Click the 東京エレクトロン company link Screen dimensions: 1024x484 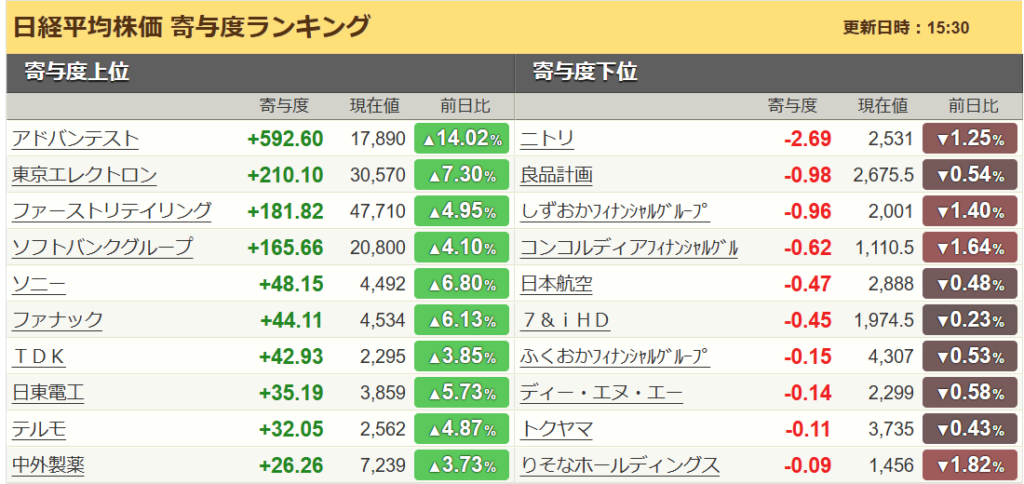[x=84, y=175]
